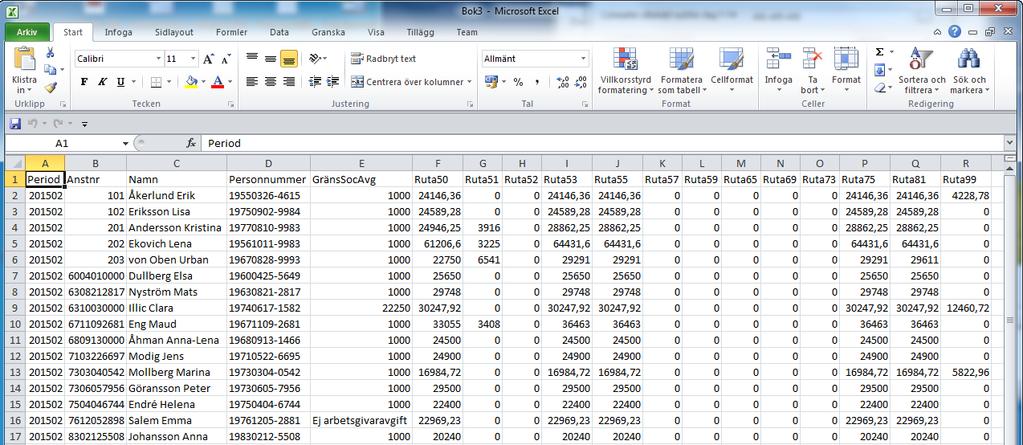This screenshot has height=445, width=1023.
Task: Open the font size 11 dropdown
Action: 192,59
